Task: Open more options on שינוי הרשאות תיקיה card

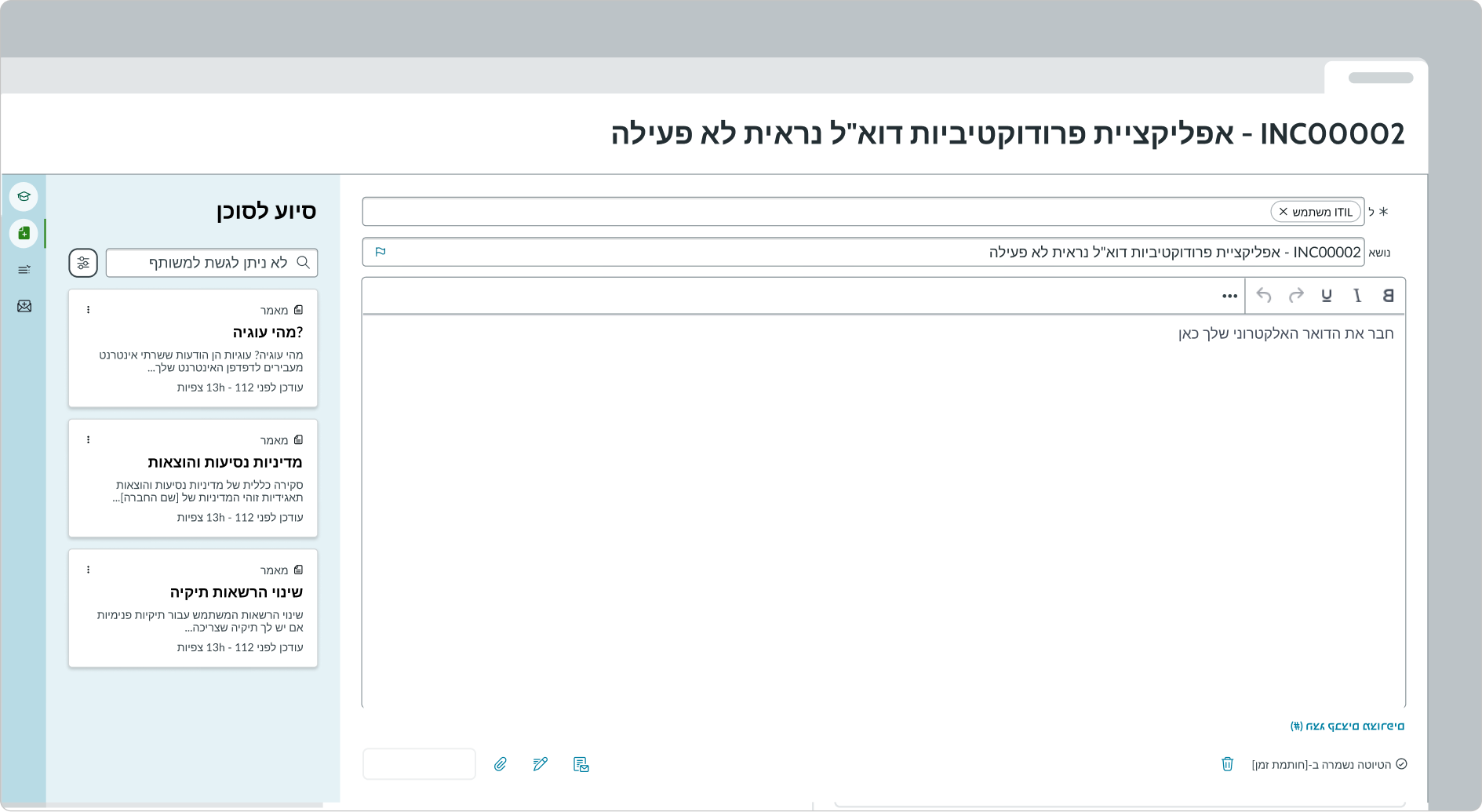Action: tap(89, 570)
